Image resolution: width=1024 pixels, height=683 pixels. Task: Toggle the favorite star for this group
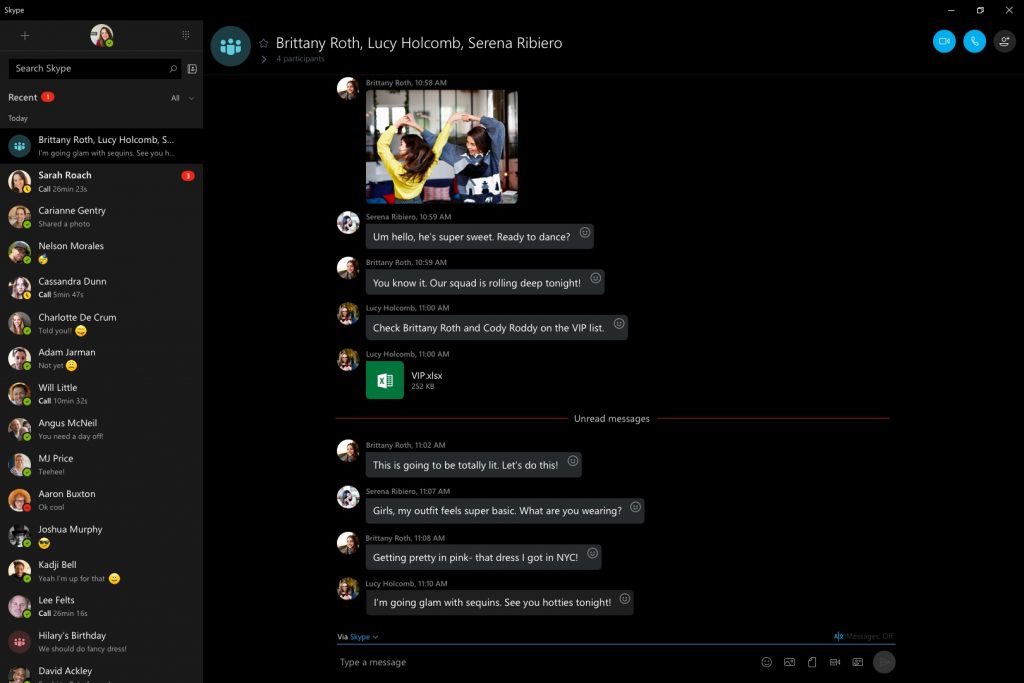pos(262,42)
